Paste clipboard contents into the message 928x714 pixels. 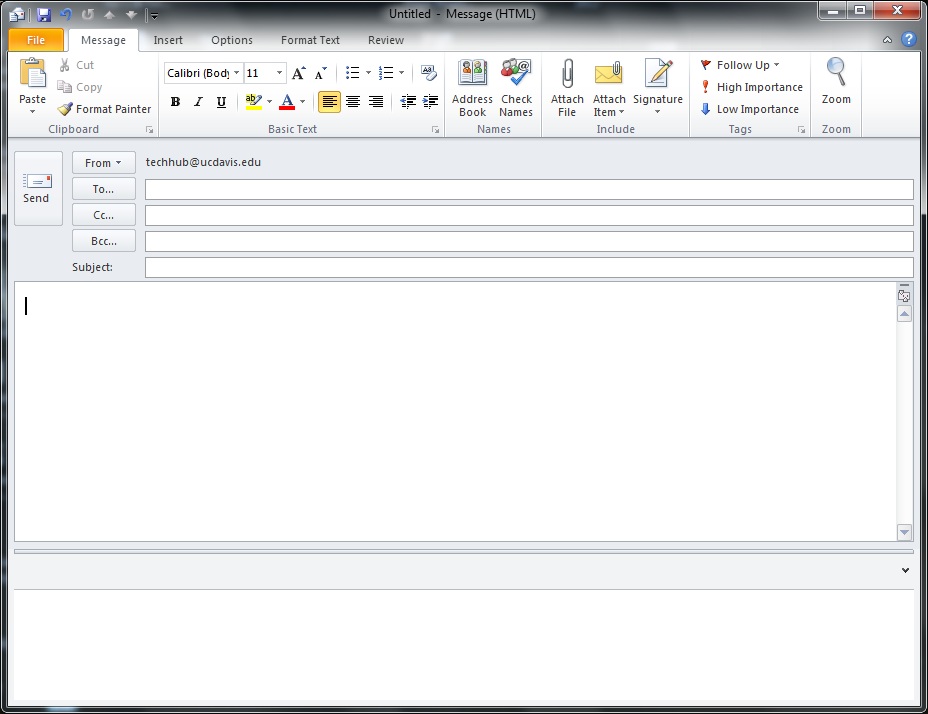pos(31,80)
